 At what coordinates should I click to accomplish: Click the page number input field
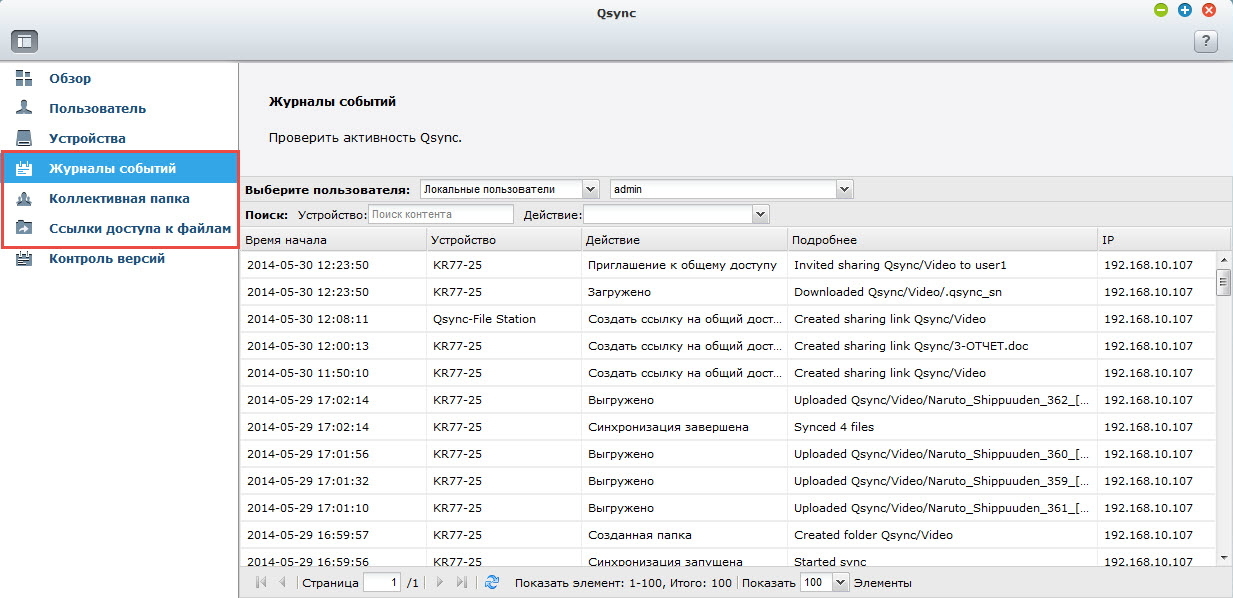pos(382,582)
